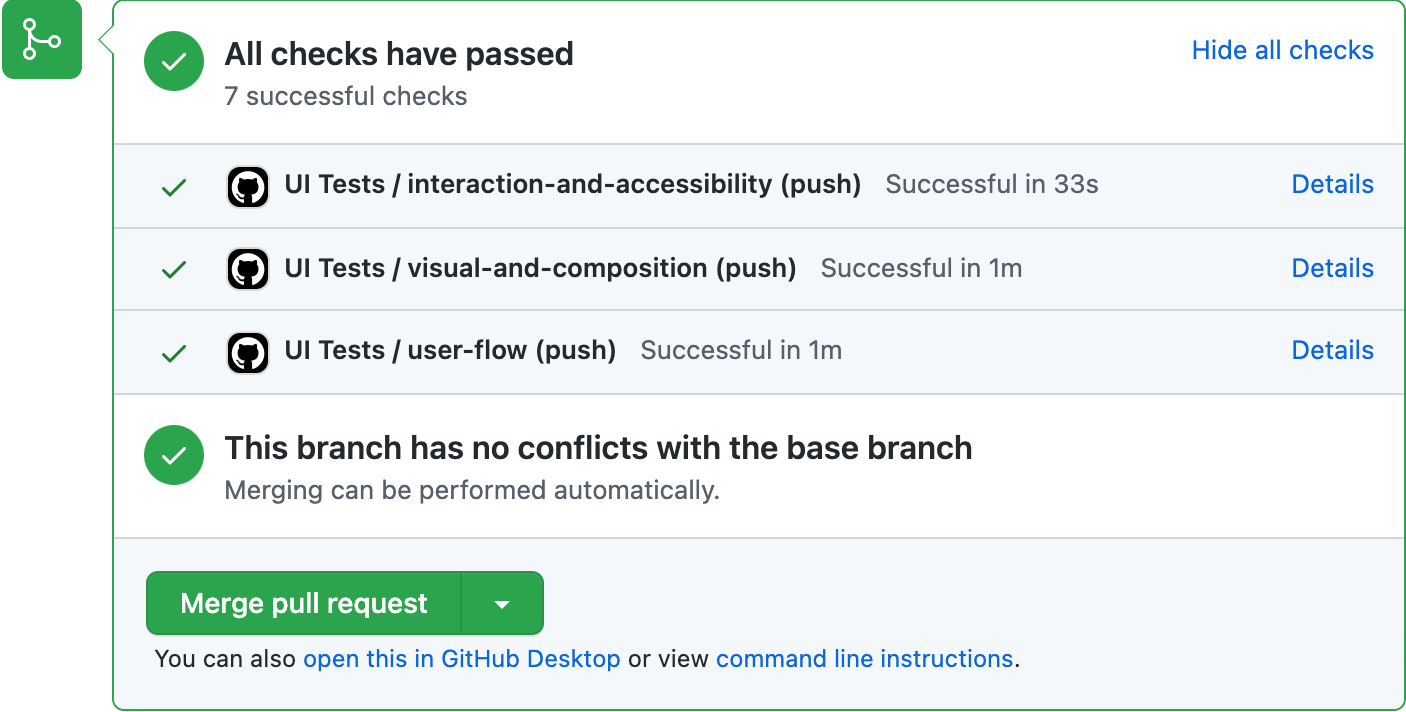This screenshot has width=1406, height=712.
Task: Click GitHub logo beside user-flow check
Action: click(x=248, y=352)
